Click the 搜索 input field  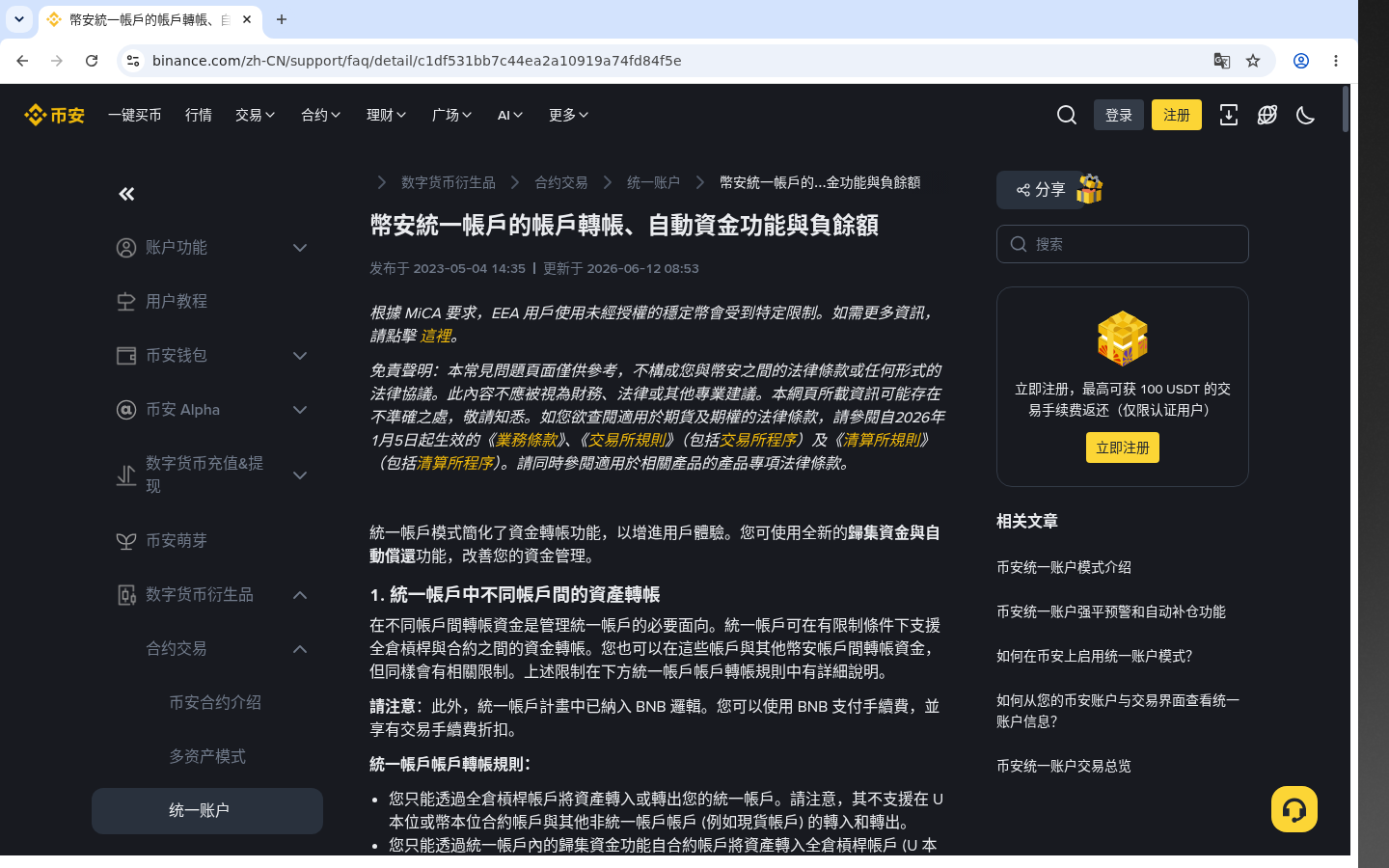(1123, 244)
